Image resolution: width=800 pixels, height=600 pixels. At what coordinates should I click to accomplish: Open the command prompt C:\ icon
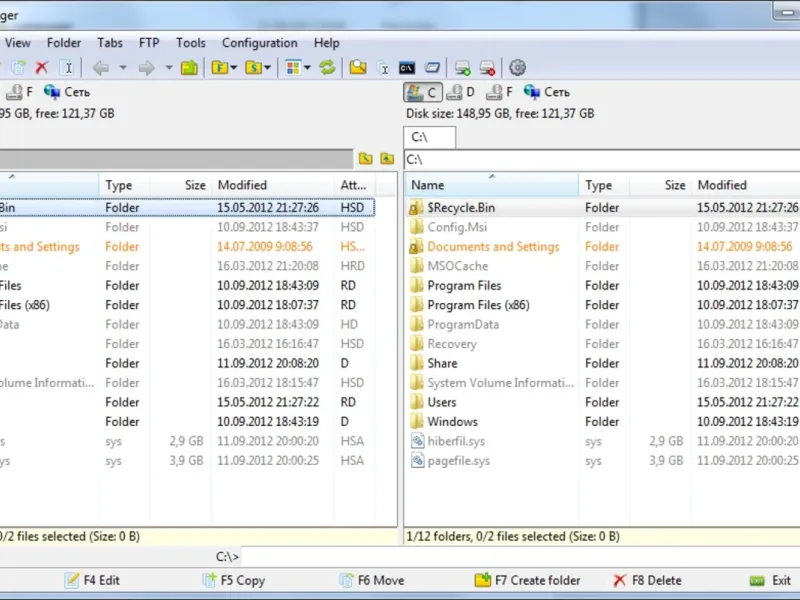tap(407, 67)
